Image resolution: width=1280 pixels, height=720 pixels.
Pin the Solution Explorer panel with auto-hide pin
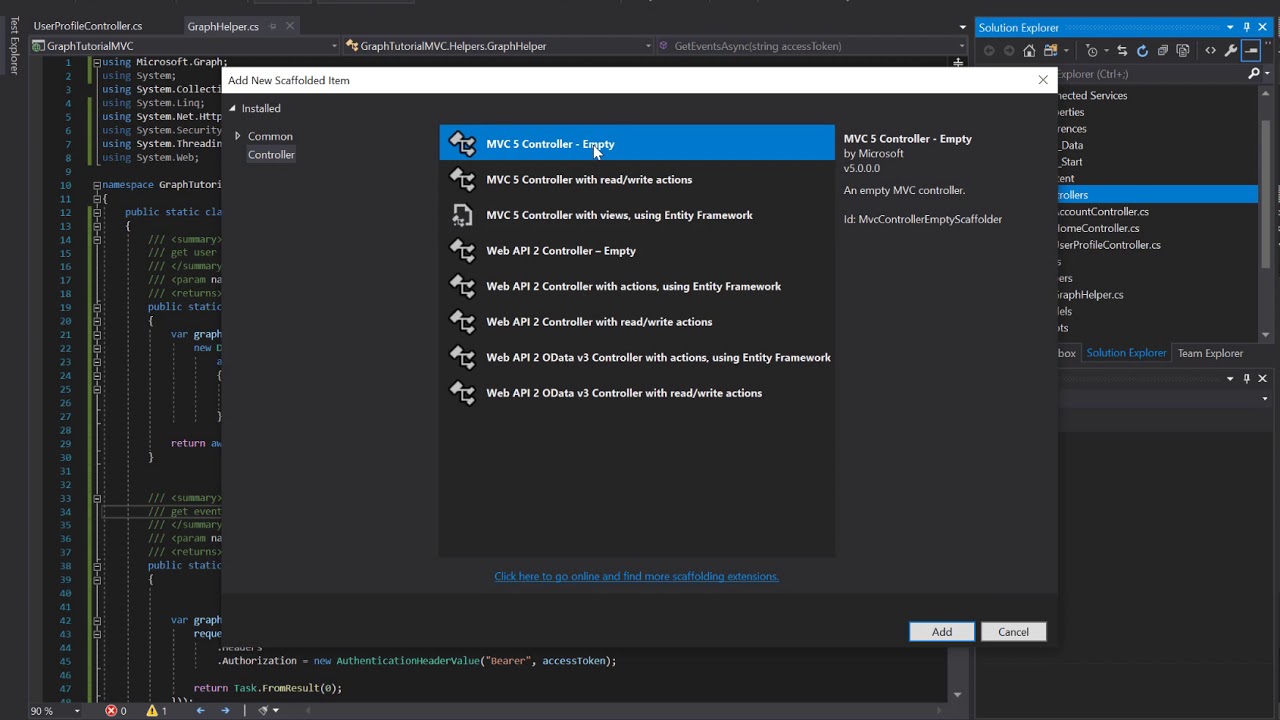[1246, 27]
